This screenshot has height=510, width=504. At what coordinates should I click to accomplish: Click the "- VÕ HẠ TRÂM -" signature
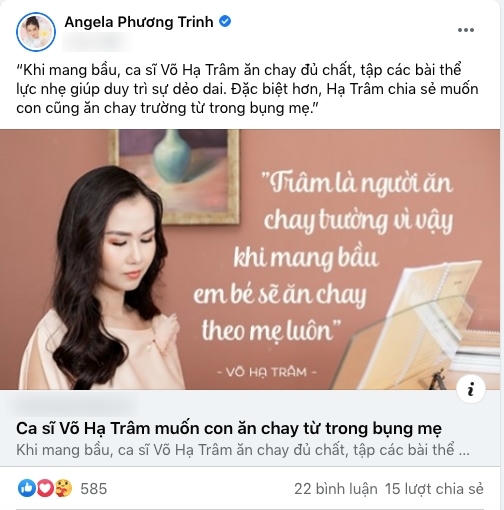point(267,371)
